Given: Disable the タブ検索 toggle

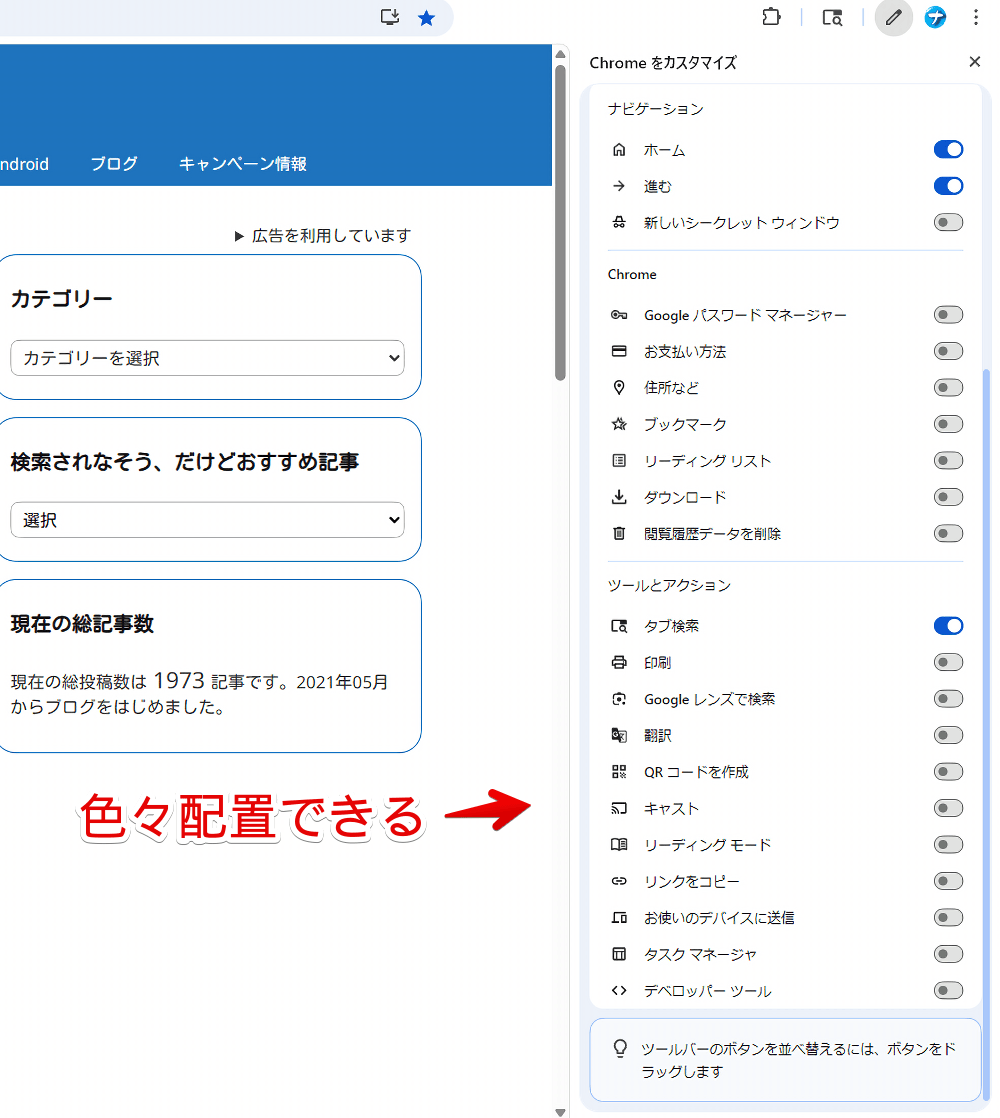Looking at the screenshot, I should click(x=948, y=626).
